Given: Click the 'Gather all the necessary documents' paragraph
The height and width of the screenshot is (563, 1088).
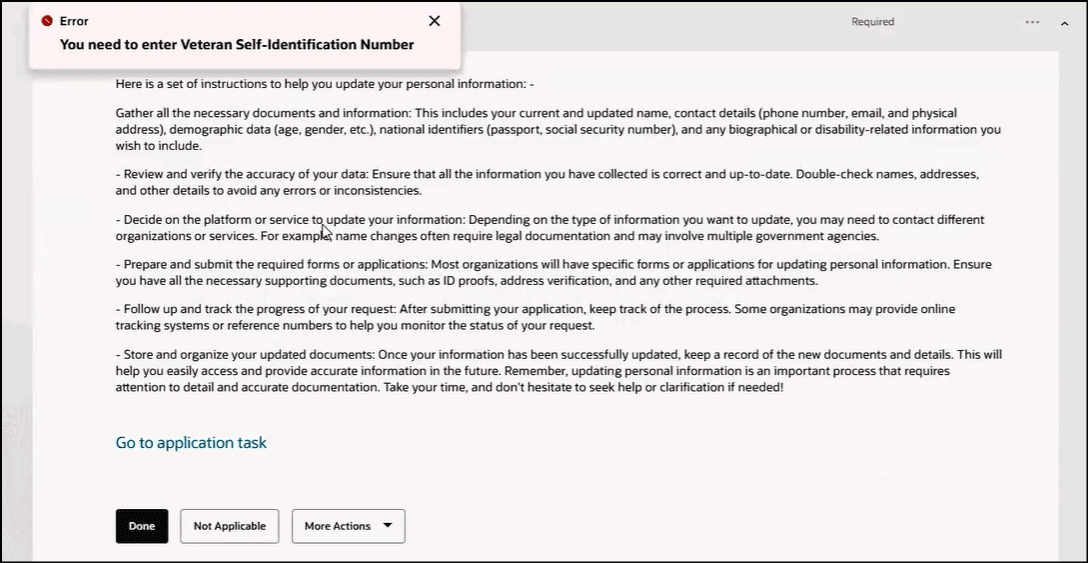Looking at the screenshot, I should (x=558, y=129).
